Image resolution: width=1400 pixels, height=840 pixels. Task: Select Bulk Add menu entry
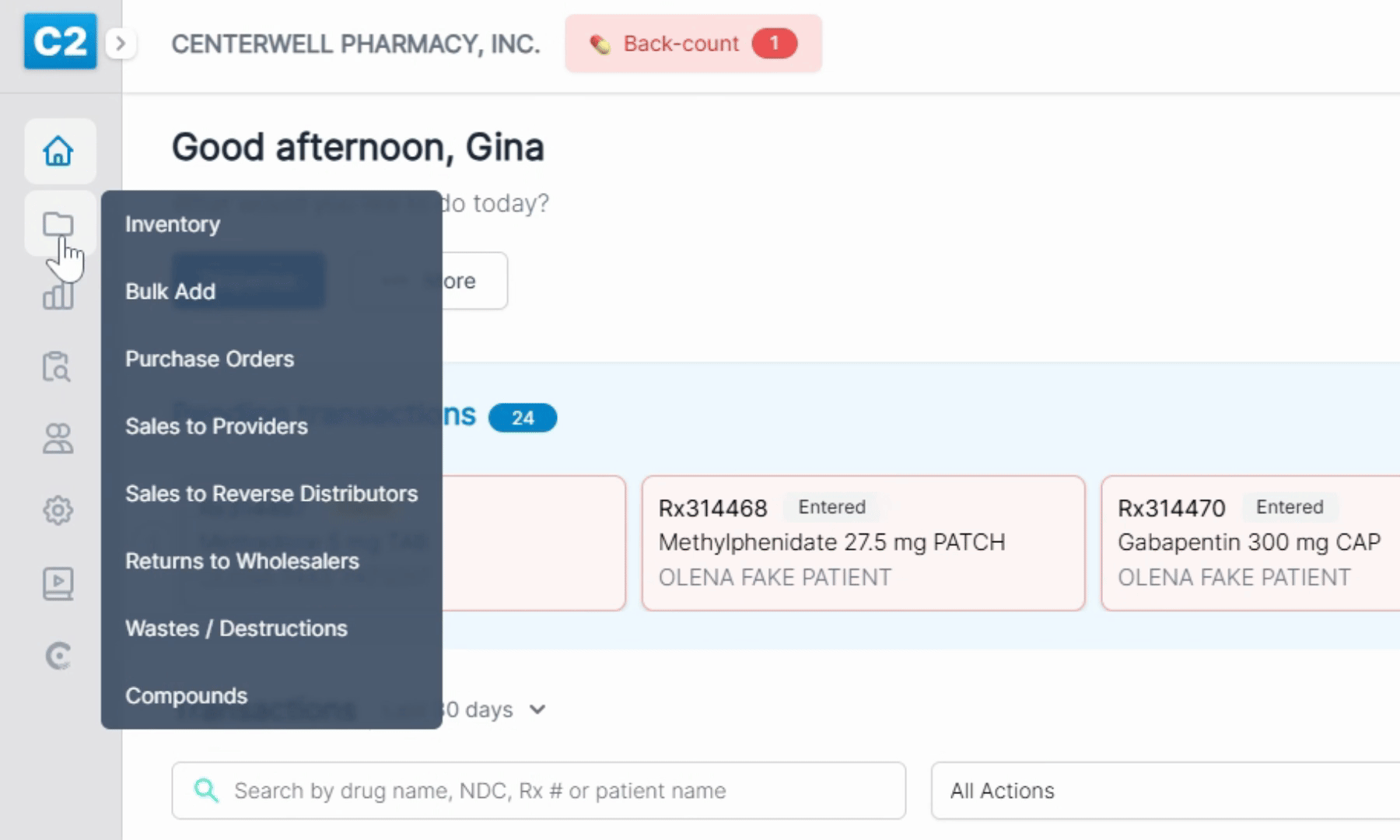[170, 292]
